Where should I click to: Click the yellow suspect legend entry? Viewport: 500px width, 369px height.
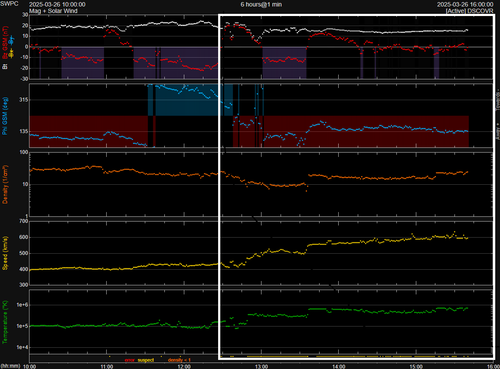[x=146, y=360]
